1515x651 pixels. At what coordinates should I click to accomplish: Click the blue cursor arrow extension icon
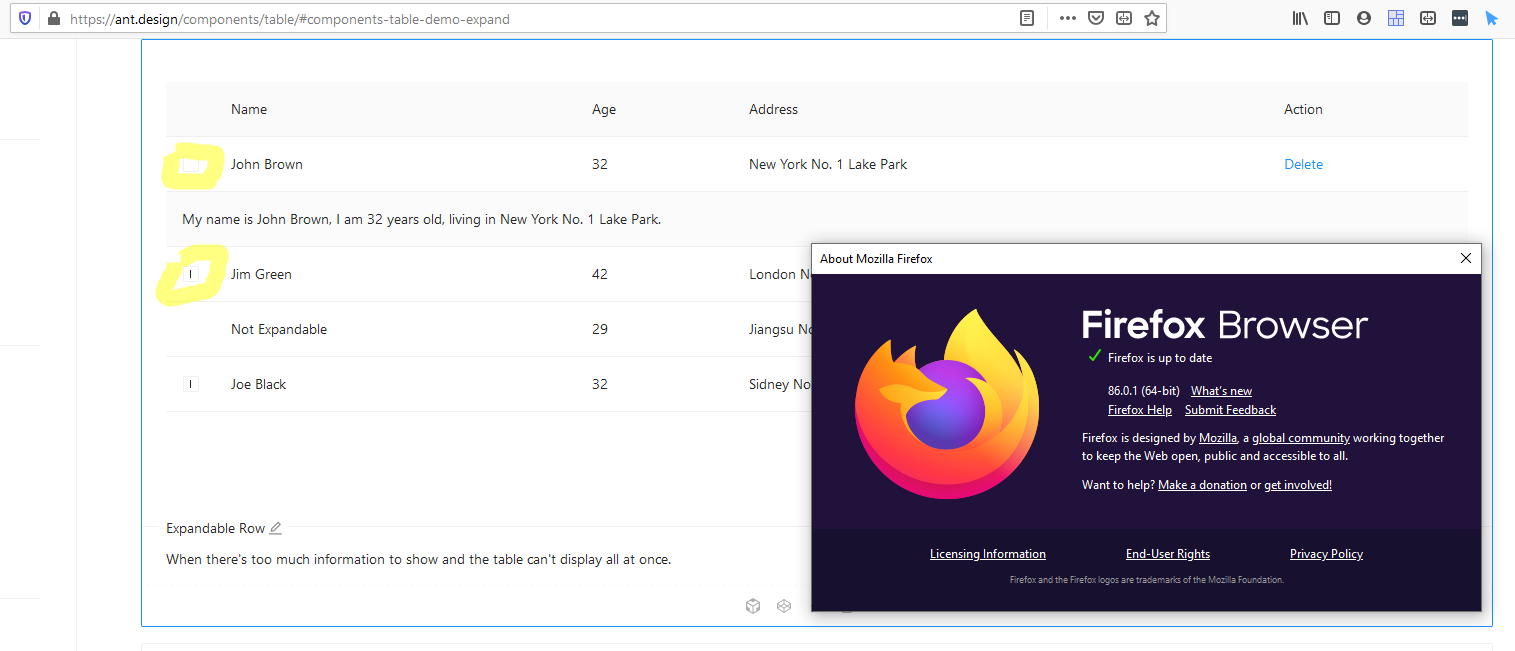(1491, 18)
